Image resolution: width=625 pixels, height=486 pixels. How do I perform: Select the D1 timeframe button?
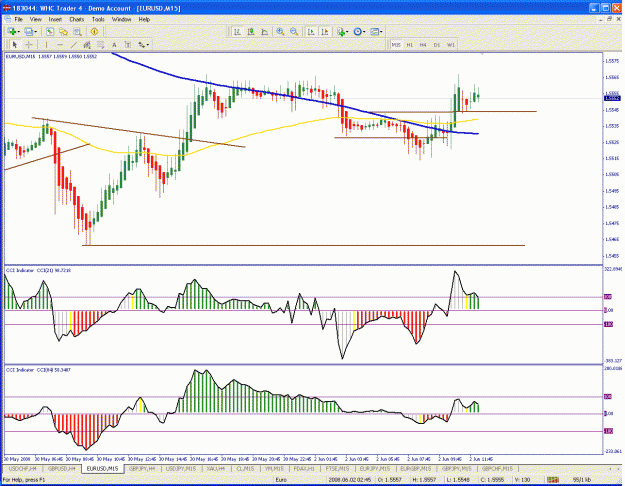point(437,45)
